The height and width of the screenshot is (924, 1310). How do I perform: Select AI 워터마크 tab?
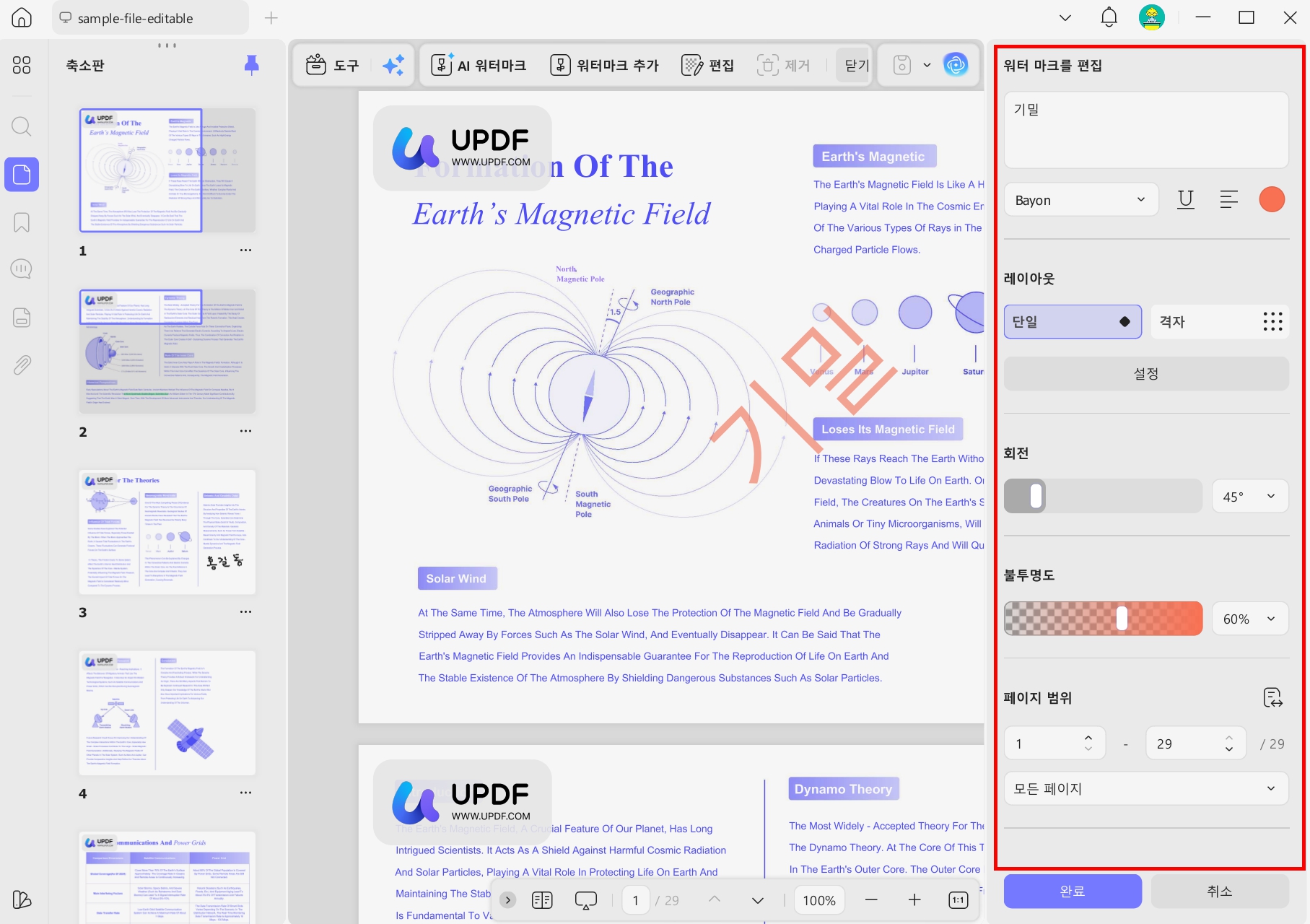[x=479, y=66]
